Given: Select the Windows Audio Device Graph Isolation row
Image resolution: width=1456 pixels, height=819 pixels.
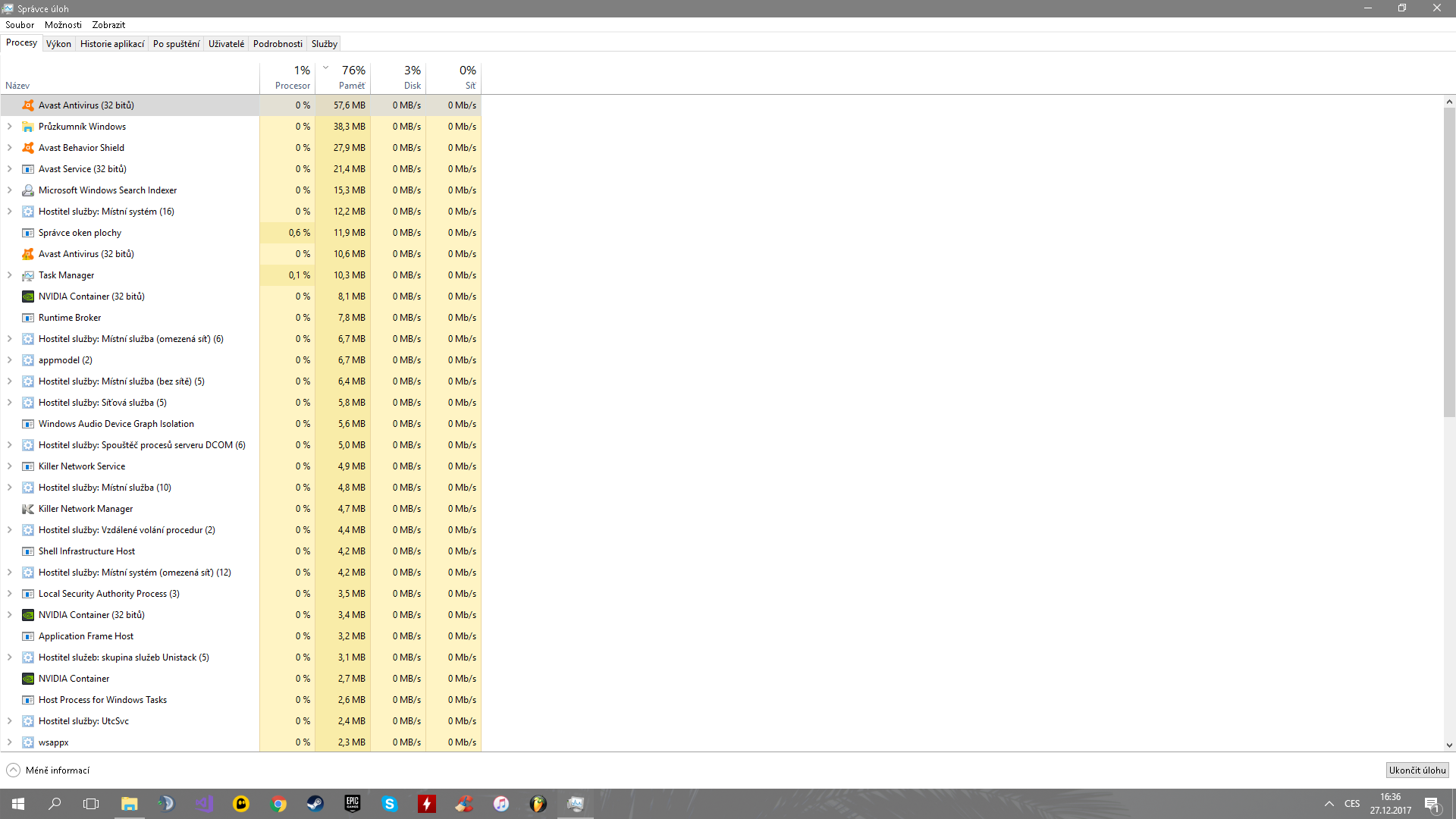Looking at the screenshot, I should (240, 424).
